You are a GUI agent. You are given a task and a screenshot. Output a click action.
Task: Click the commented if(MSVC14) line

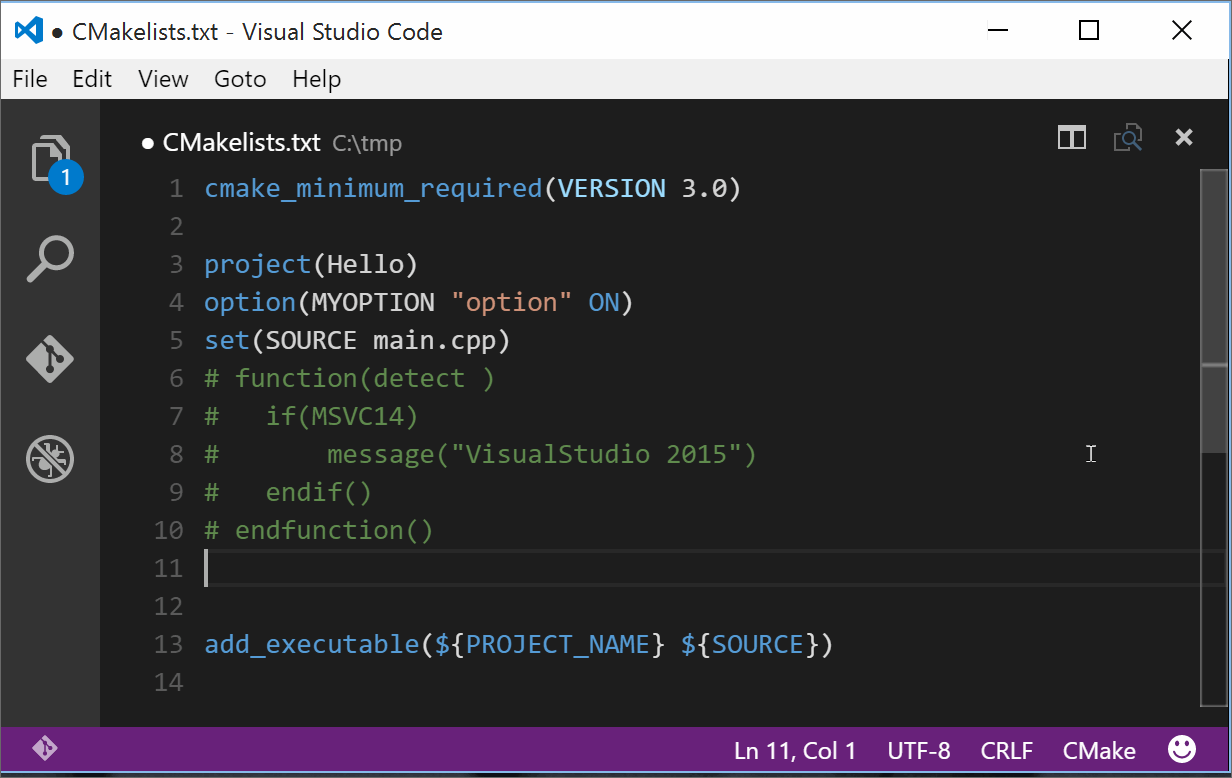point(311,416)
